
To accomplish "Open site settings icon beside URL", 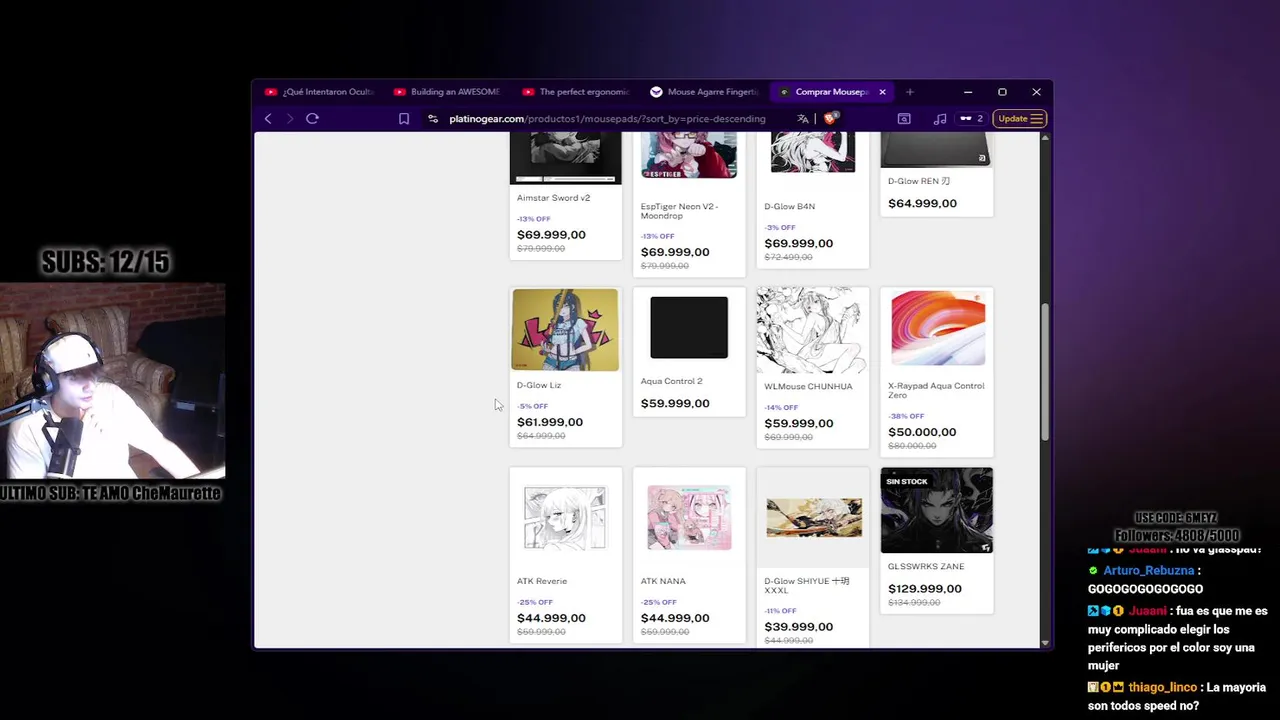I will pyautogui.click(x=432, y=119).
